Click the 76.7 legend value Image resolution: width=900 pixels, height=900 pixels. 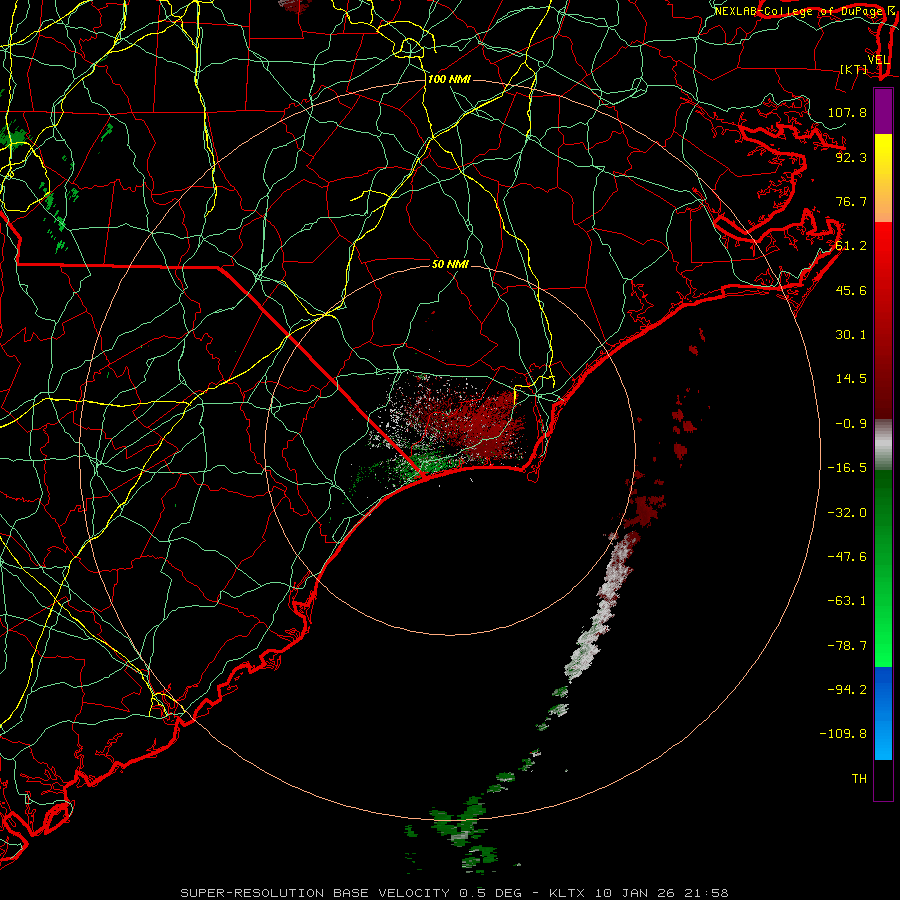[x=851, y=201]
